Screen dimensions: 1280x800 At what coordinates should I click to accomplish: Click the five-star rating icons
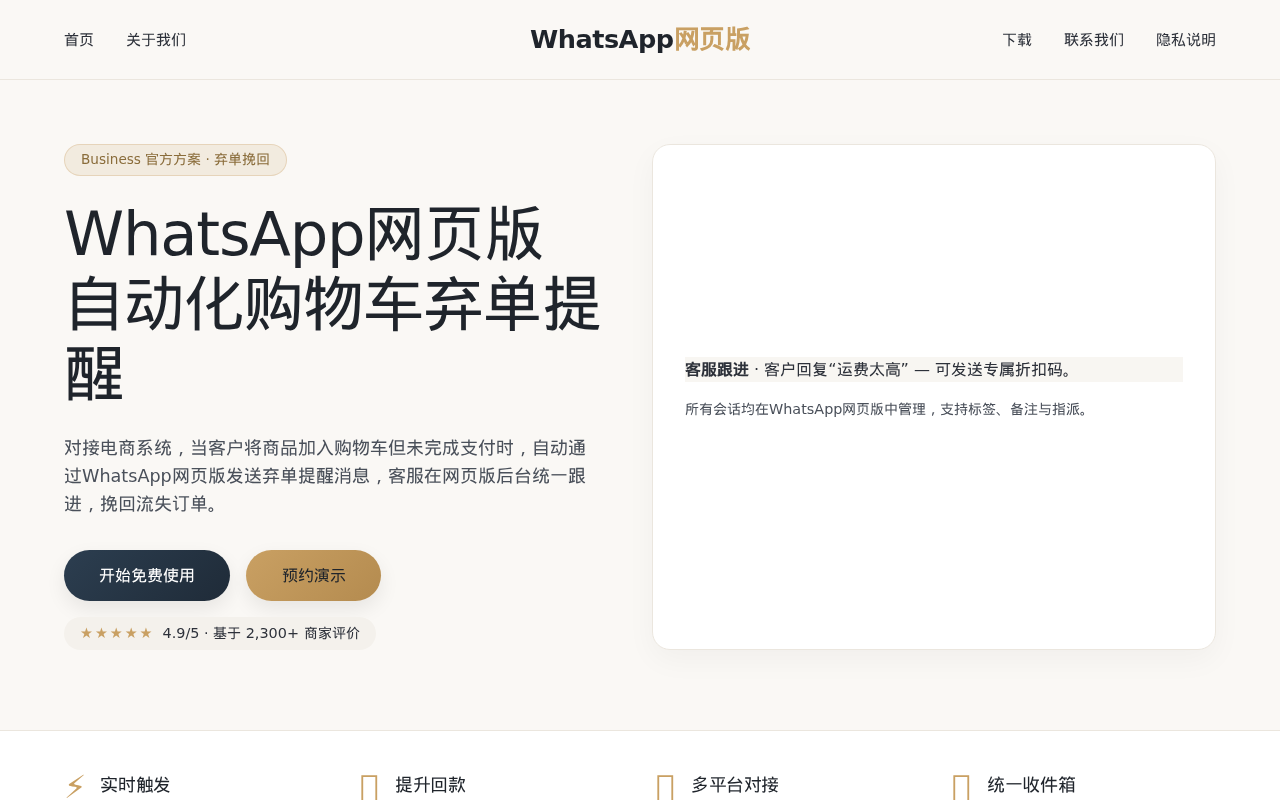(x=116, y=633)
